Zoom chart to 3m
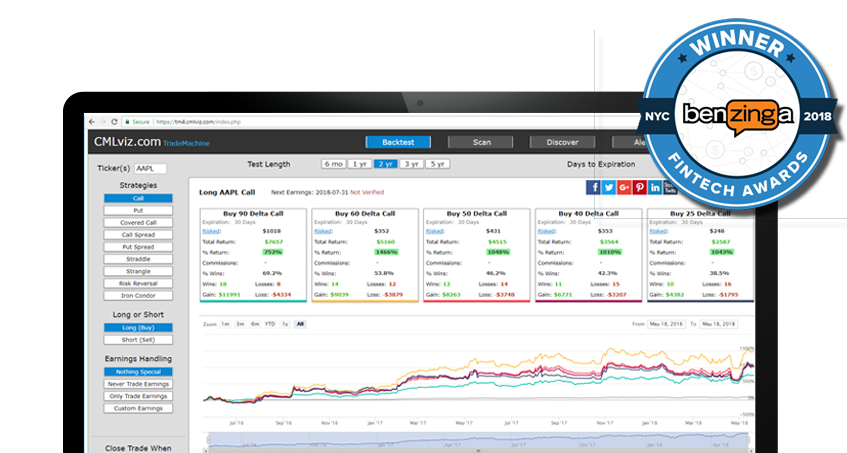The height and width of the screenshot is (453, 847). [240, 324]
